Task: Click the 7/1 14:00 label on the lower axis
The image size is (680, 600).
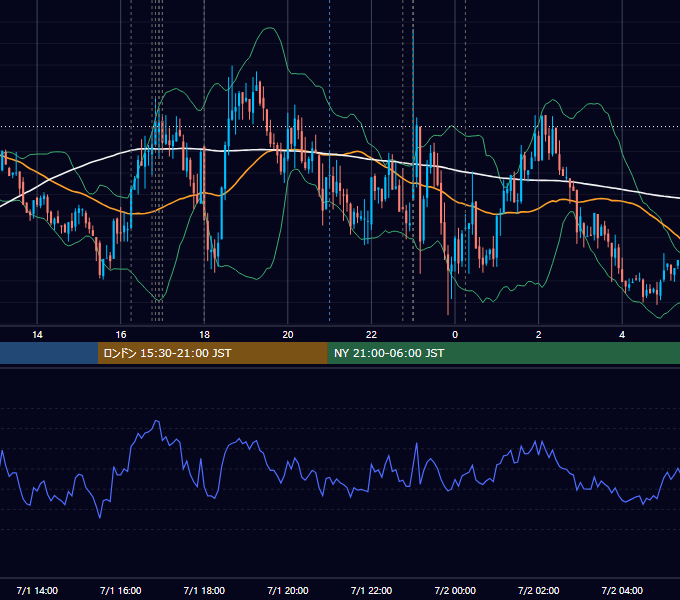Action: (37, 590)
